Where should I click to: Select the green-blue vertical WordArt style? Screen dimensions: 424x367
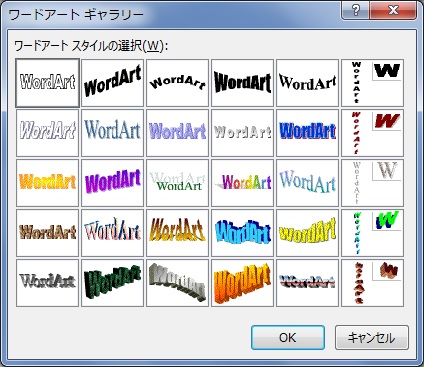pyautogui.click(x=372, y=233)
